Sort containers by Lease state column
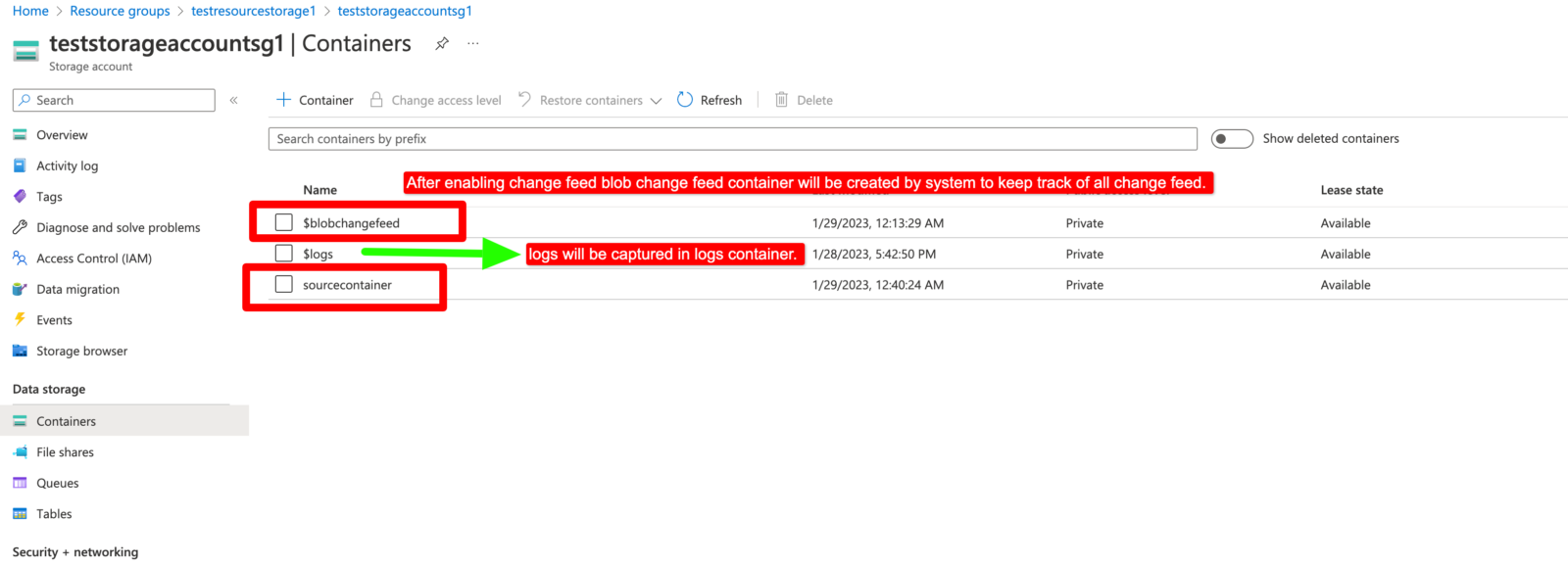1568x566 pixels. click(x=1351, y=190)
